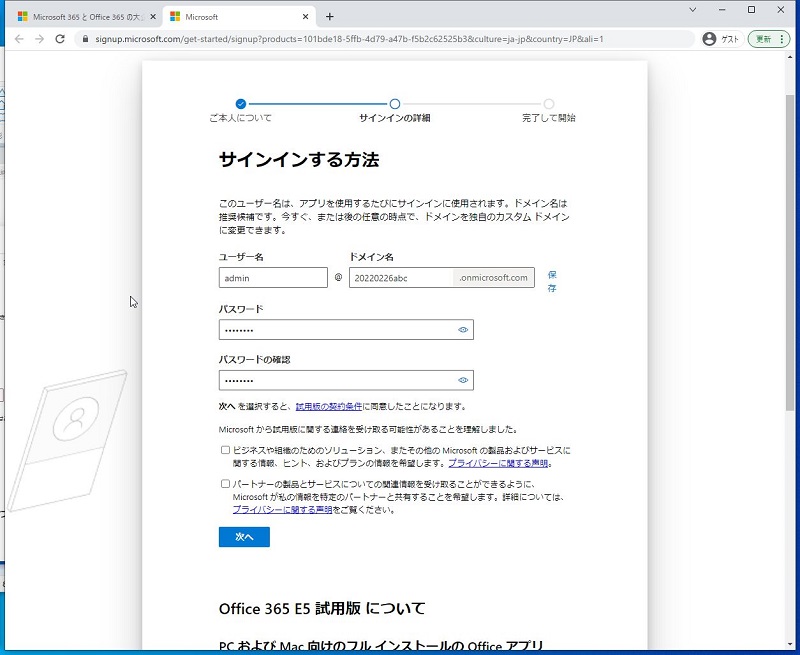The image size is (800, 655).
Task: Open the 試用版の契約条件 link
Action: [329, 407]
